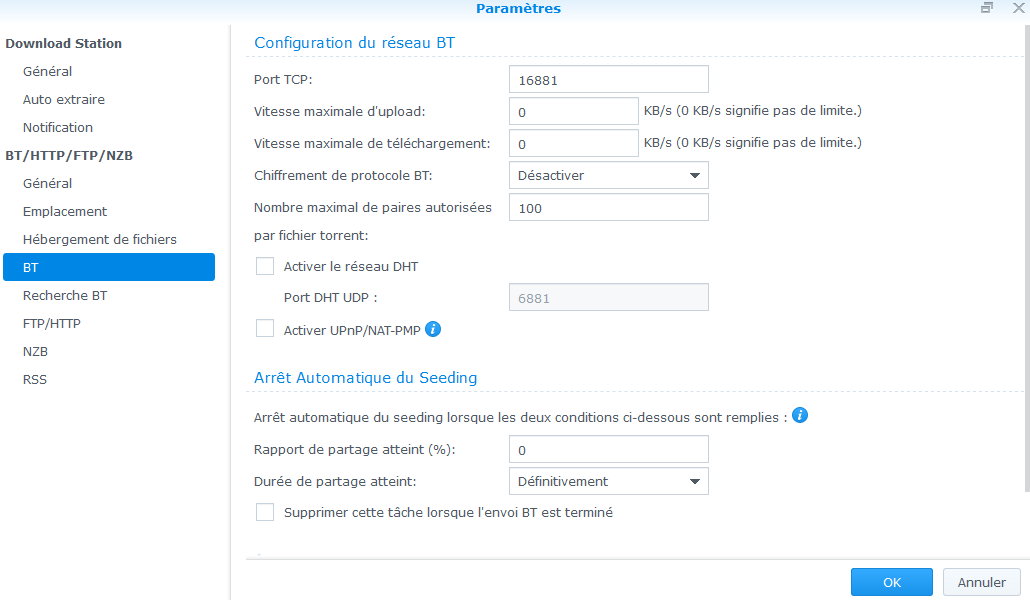The height and width of the screenshot is (600, 1030).
Task: Select Auto extraire in the sidebar
Action: (x=64, y=100)
